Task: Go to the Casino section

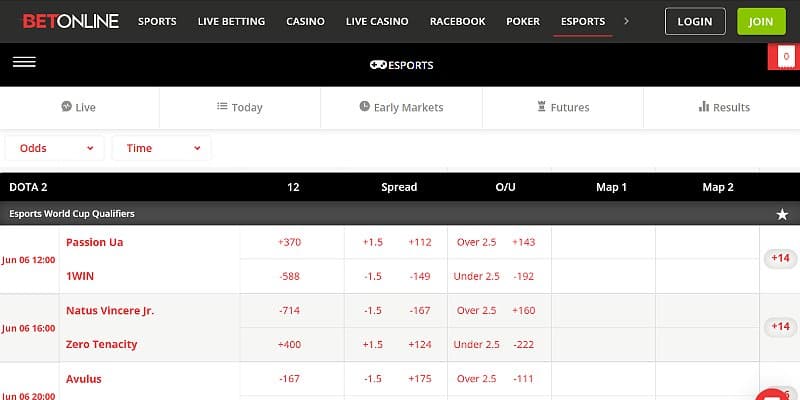Action: (305, 21)
